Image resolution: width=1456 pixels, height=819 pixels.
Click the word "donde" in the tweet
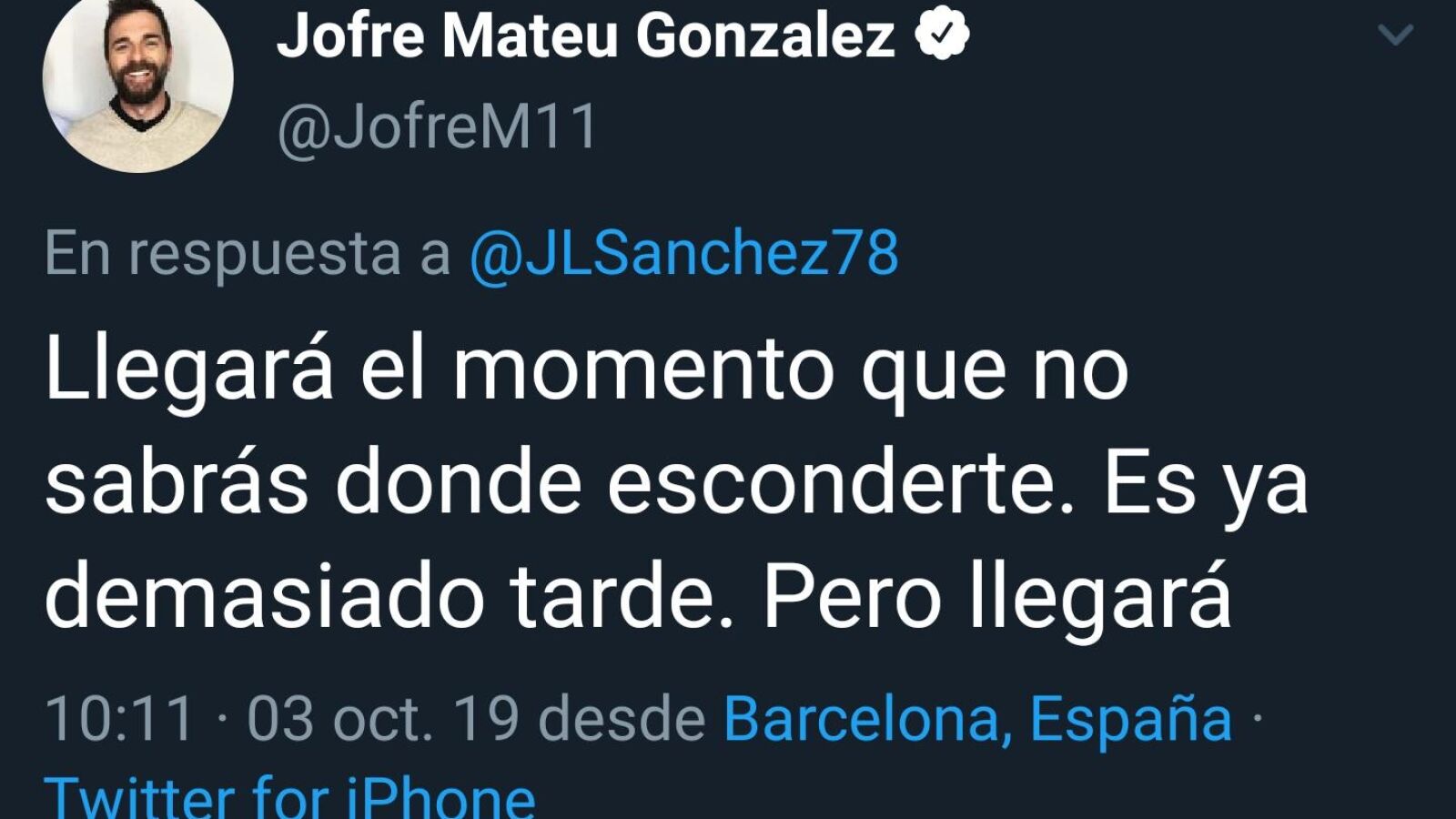tap(458, 483)
